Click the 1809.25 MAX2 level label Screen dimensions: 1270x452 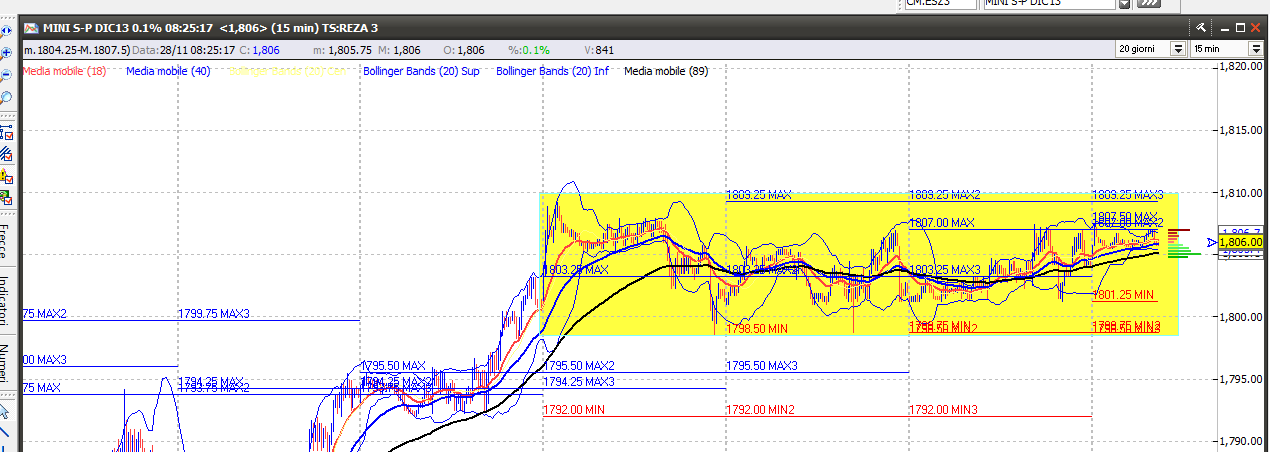click(x=945, y=195)
